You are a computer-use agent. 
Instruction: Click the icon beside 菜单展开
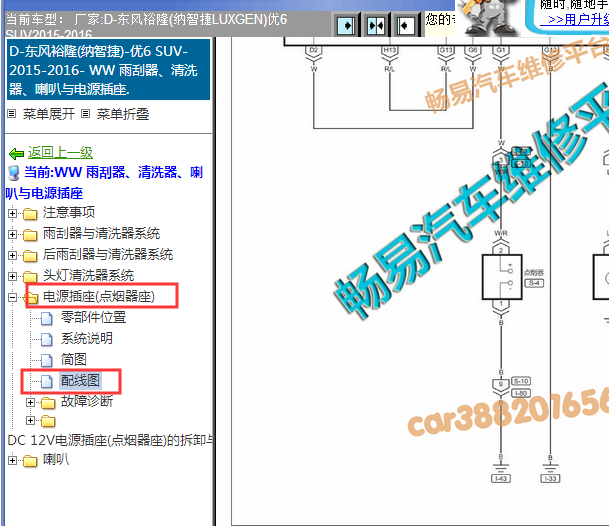[x=12, y=114]
